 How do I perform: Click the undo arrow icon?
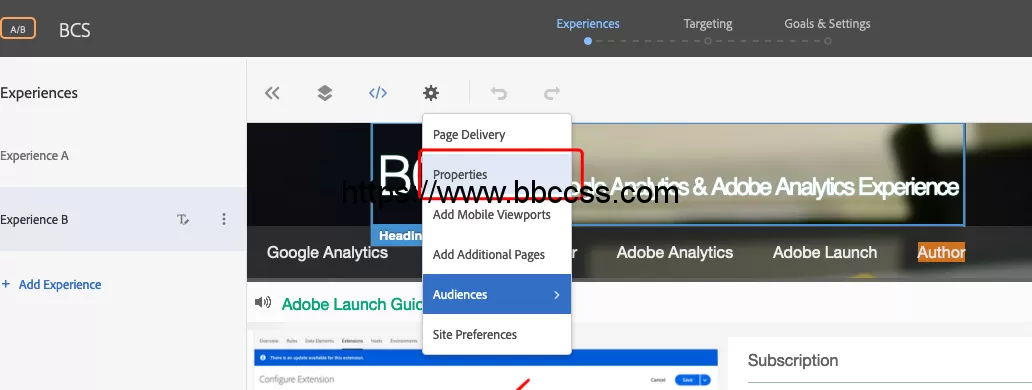point(499,93)
